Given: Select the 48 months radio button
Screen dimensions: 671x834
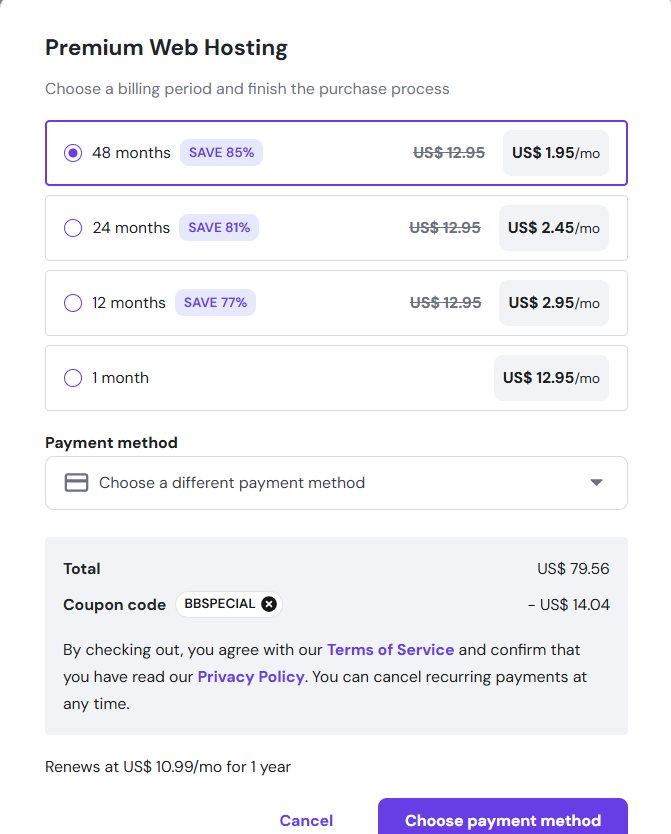Looking at the screenshot, I should point(72,153).
